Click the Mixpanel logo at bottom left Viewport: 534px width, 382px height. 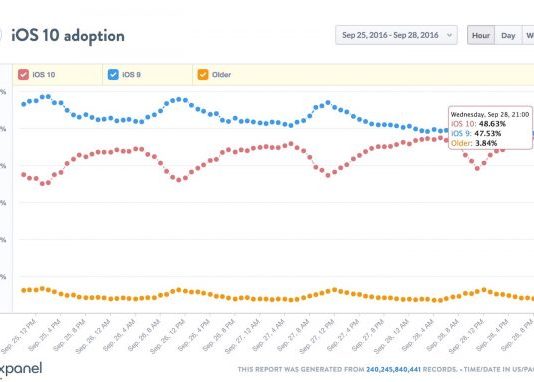(21, 369)
